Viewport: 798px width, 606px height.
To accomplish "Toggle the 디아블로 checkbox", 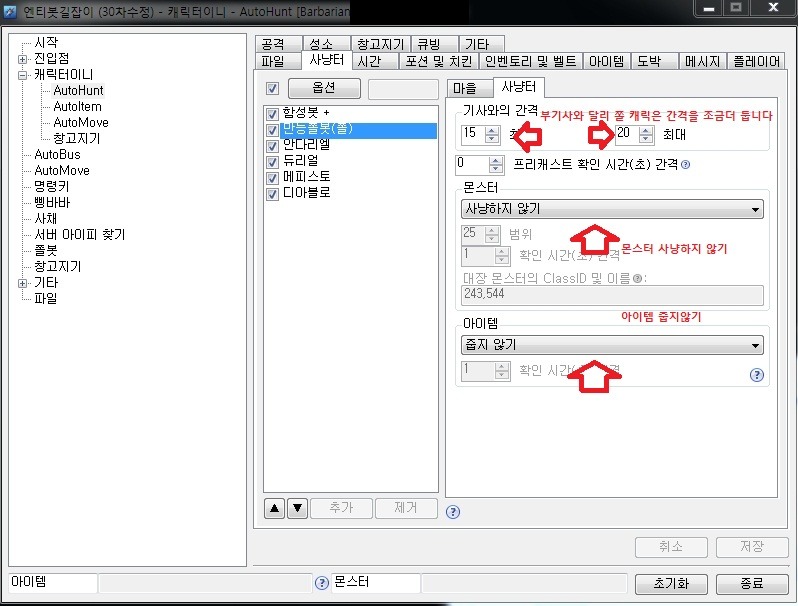I will point(272,194).
